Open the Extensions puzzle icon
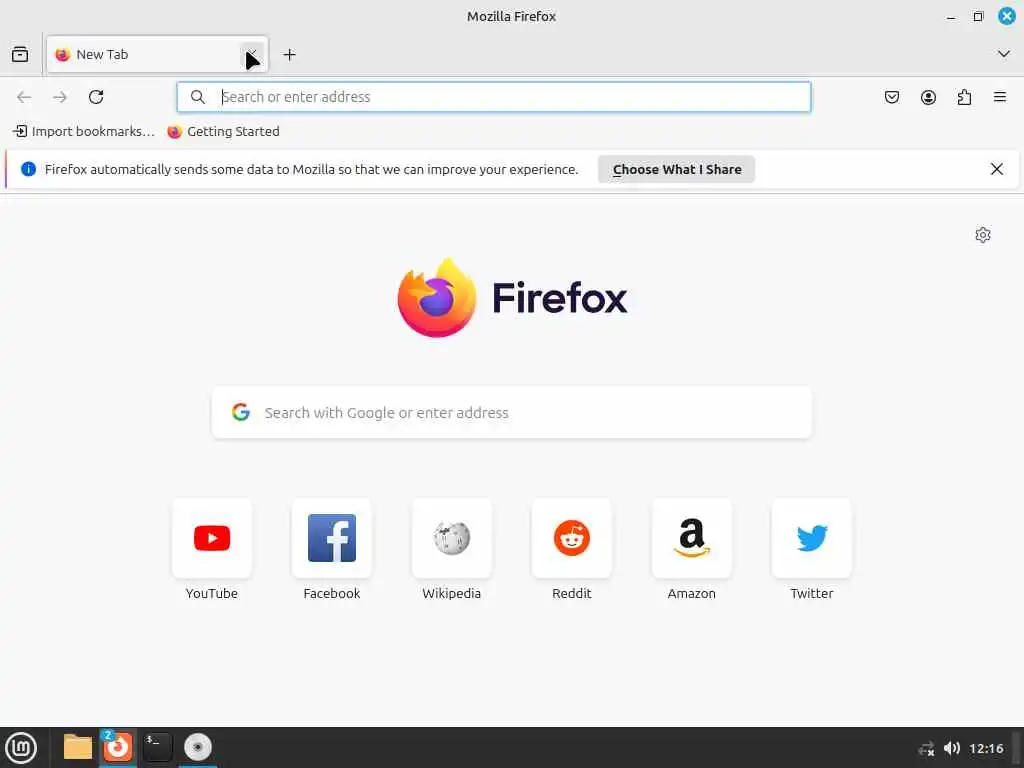Image resolution: width=1024 pixels, height=768 pixels. pyautogui.click(x=964, y=97)
